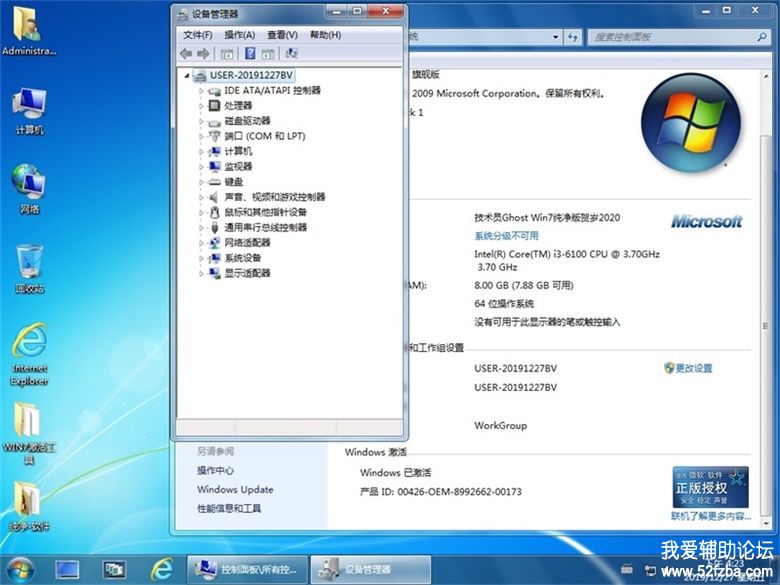This screenshot has height=585, width=780.
Task: Click the blue Help icon in Device Manager toolbar
Action: pos(250,53)
